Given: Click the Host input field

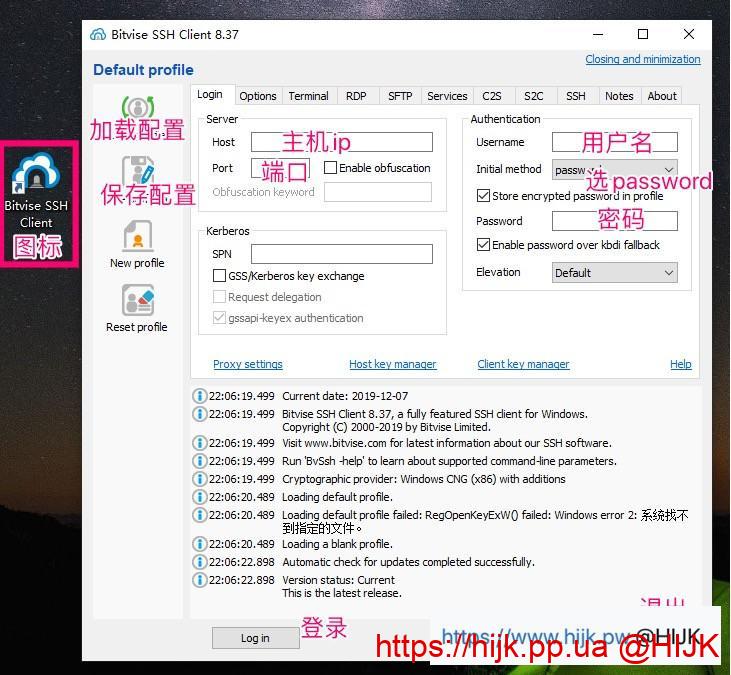Looking at the screenshot, I should click(341, 142).
